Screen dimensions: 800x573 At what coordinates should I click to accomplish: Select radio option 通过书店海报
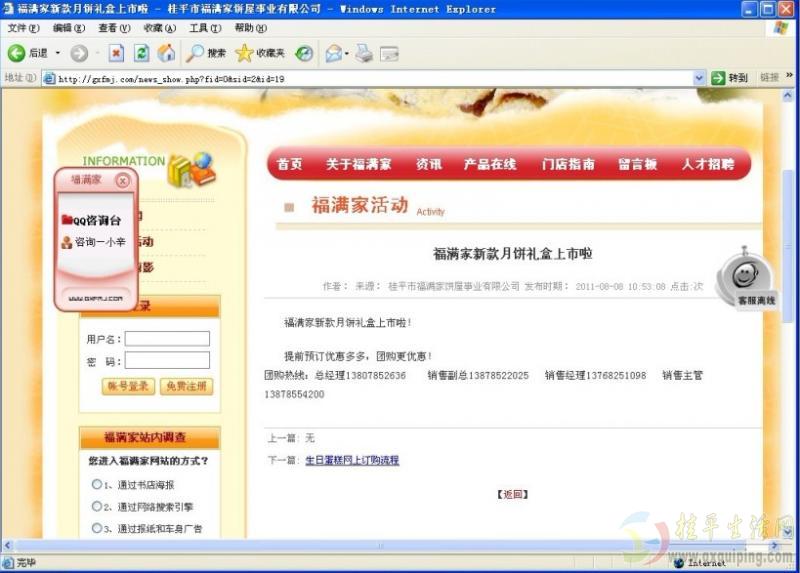coord(96,484)
